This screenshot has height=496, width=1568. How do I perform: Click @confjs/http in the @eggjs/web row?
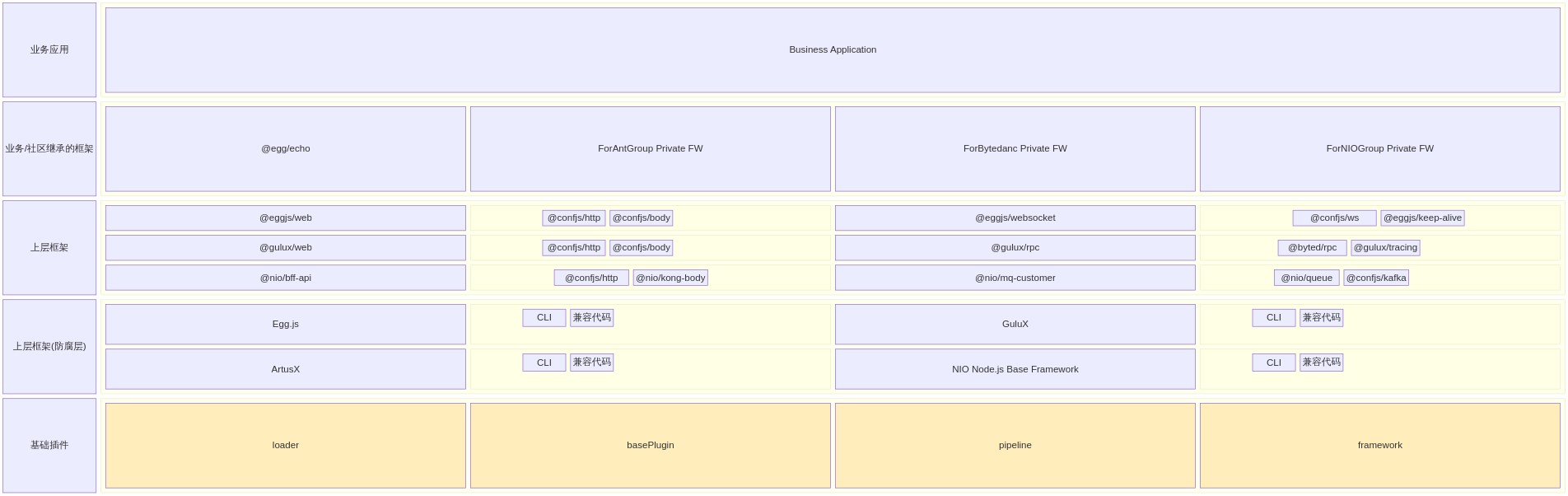[574, 218]
